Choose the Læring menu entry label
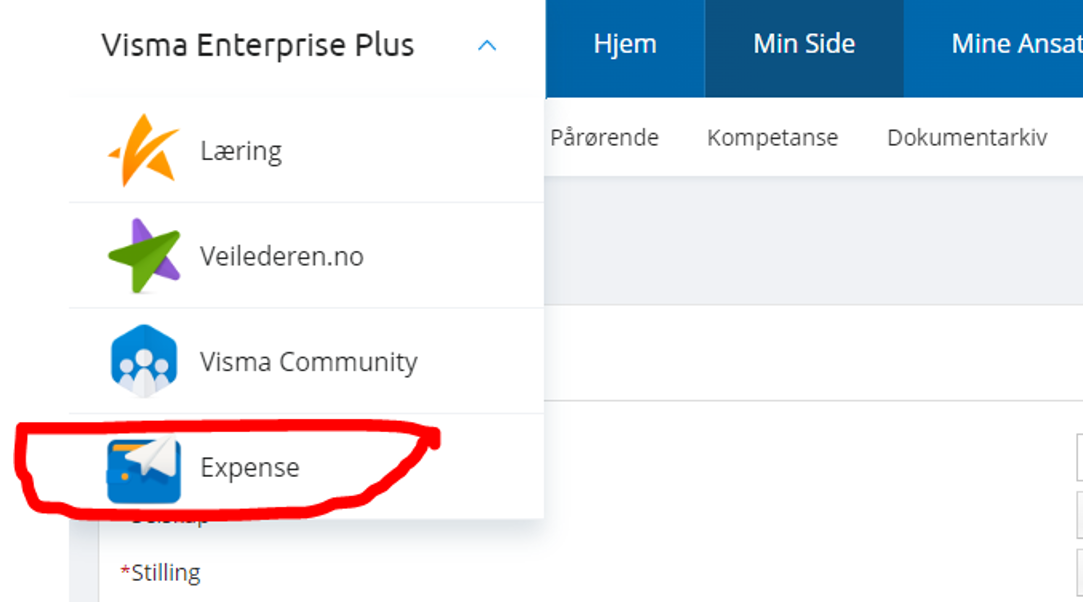The image size is (1083, 602). point(241,151)
